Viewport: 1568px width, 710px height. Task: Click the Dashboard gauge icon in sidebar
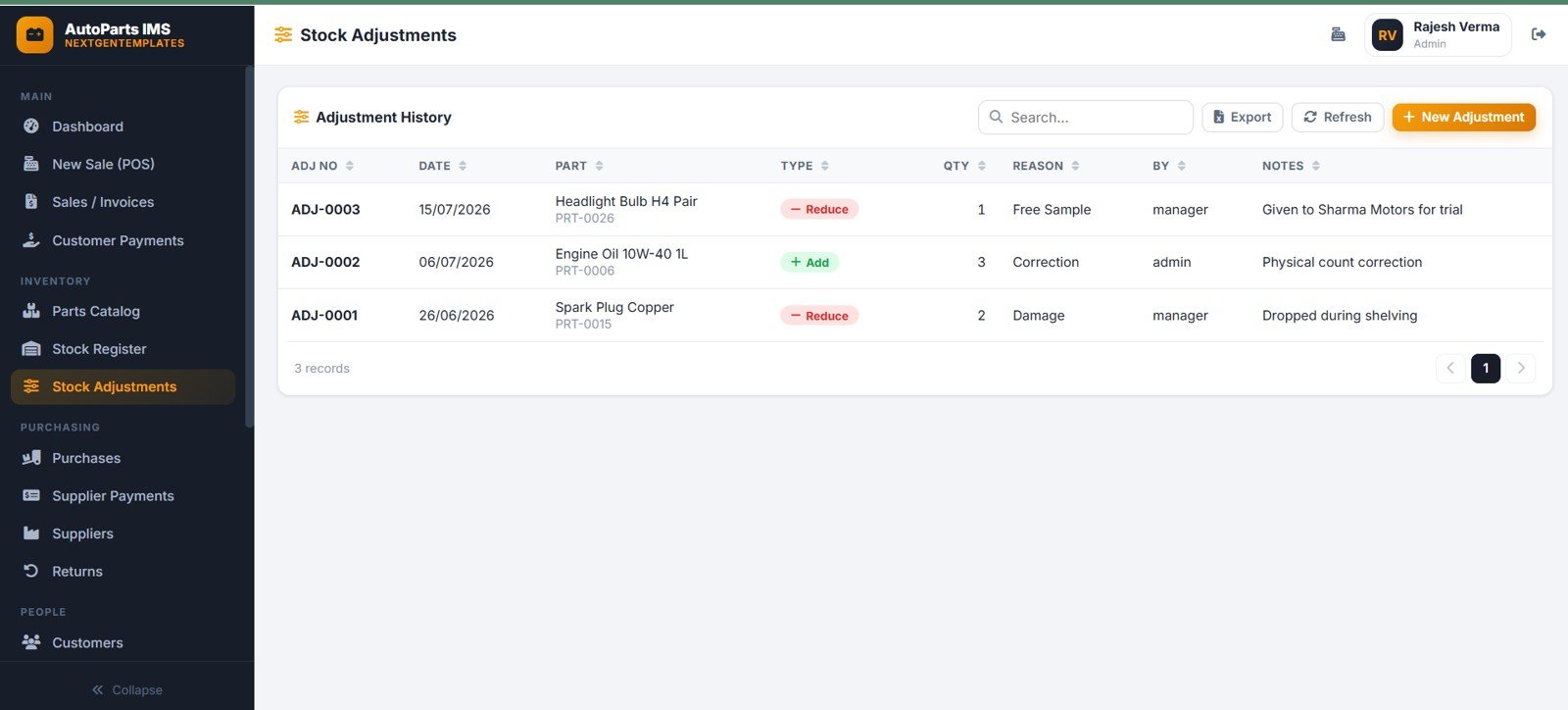coord(31,127)
